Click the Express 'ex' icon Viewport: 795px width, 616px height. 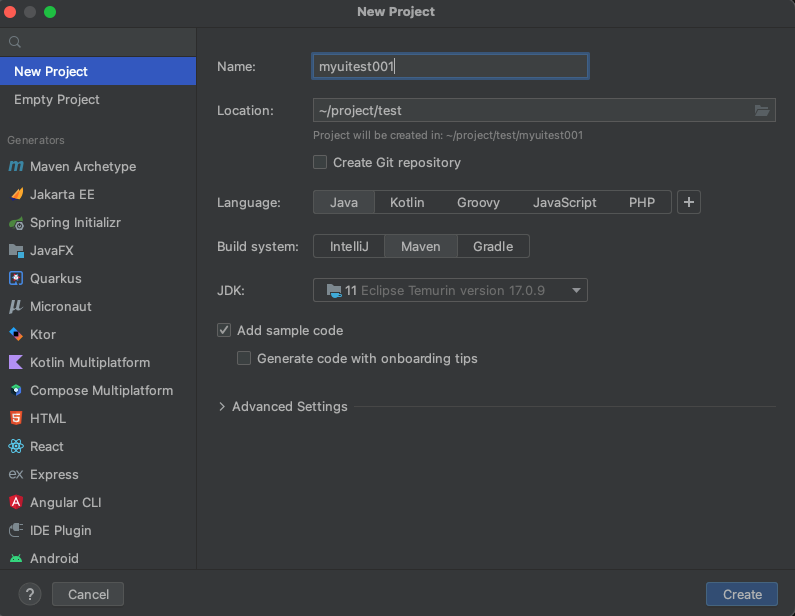pos(16,474)
